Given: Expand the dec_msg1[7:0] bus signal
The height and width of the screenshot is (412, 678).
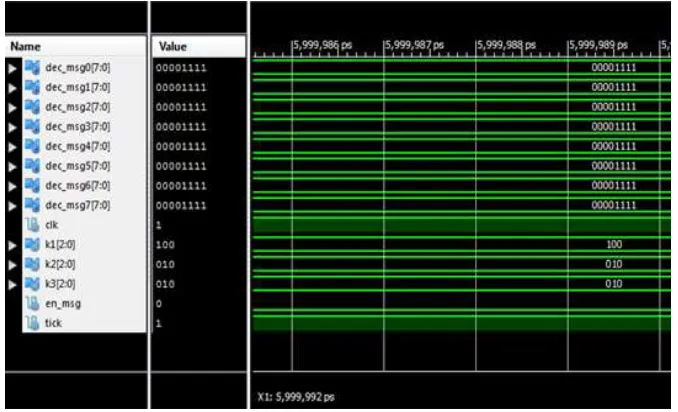Looking at the screenshot, I should 12,88.
